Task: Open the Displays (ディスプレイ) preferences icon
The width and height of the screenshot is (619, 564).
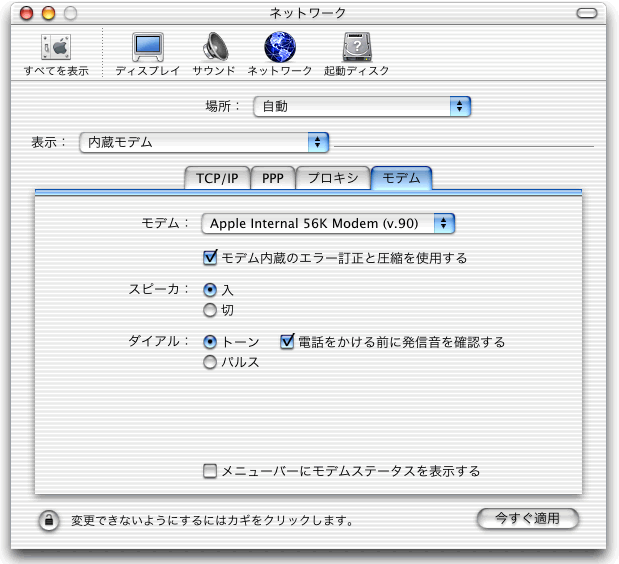Action: (x=147, y=48)
